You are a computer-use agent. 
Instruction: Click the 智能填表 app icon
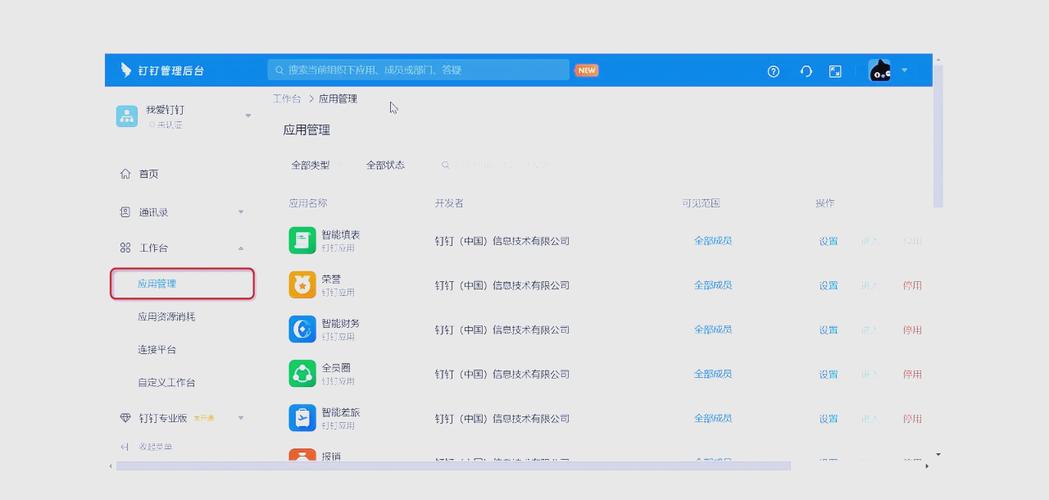[302, 240]
